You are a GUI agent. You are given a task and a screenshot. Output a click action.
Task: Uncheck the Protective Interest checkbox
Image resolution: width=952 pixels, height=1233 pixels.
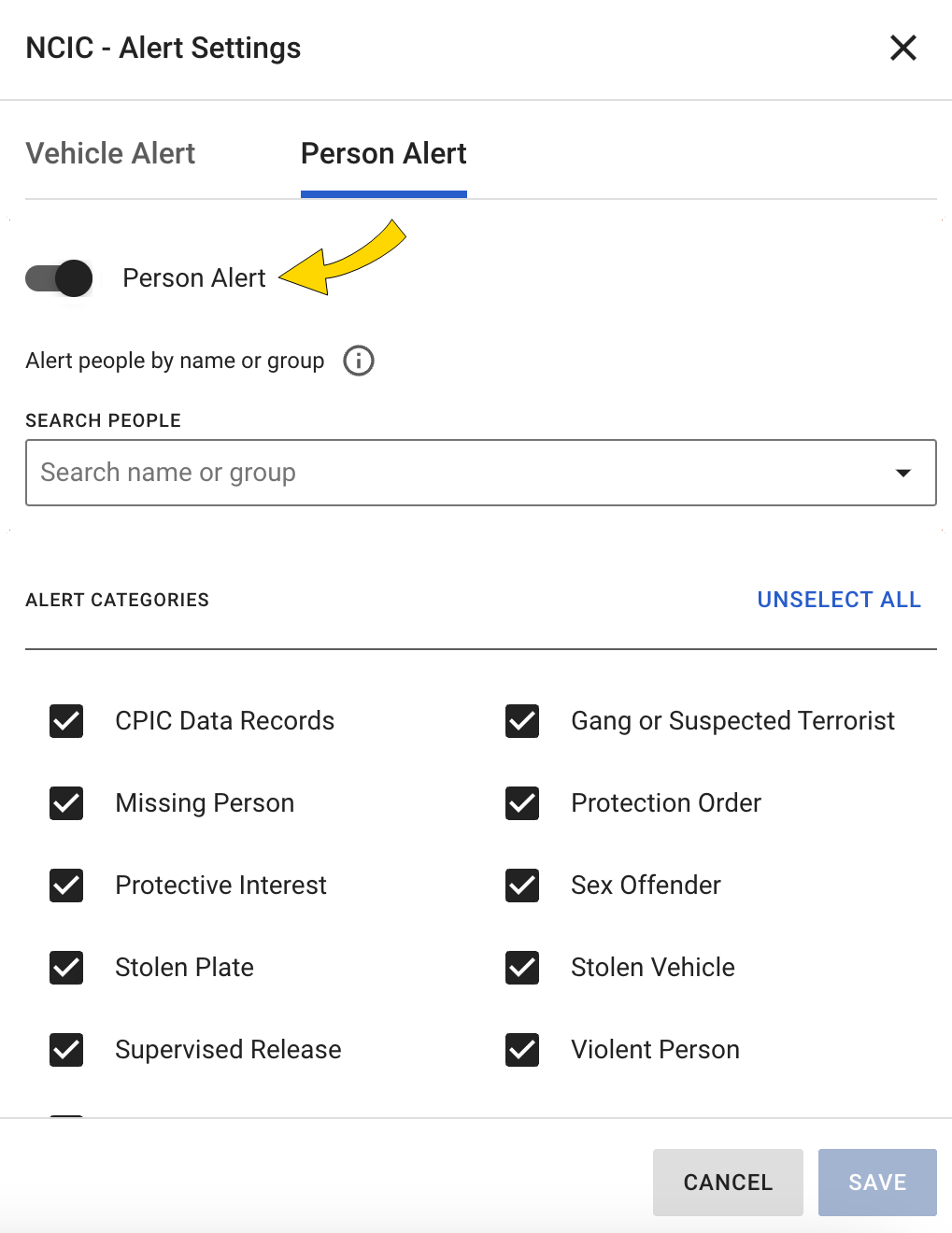[66, 886]
